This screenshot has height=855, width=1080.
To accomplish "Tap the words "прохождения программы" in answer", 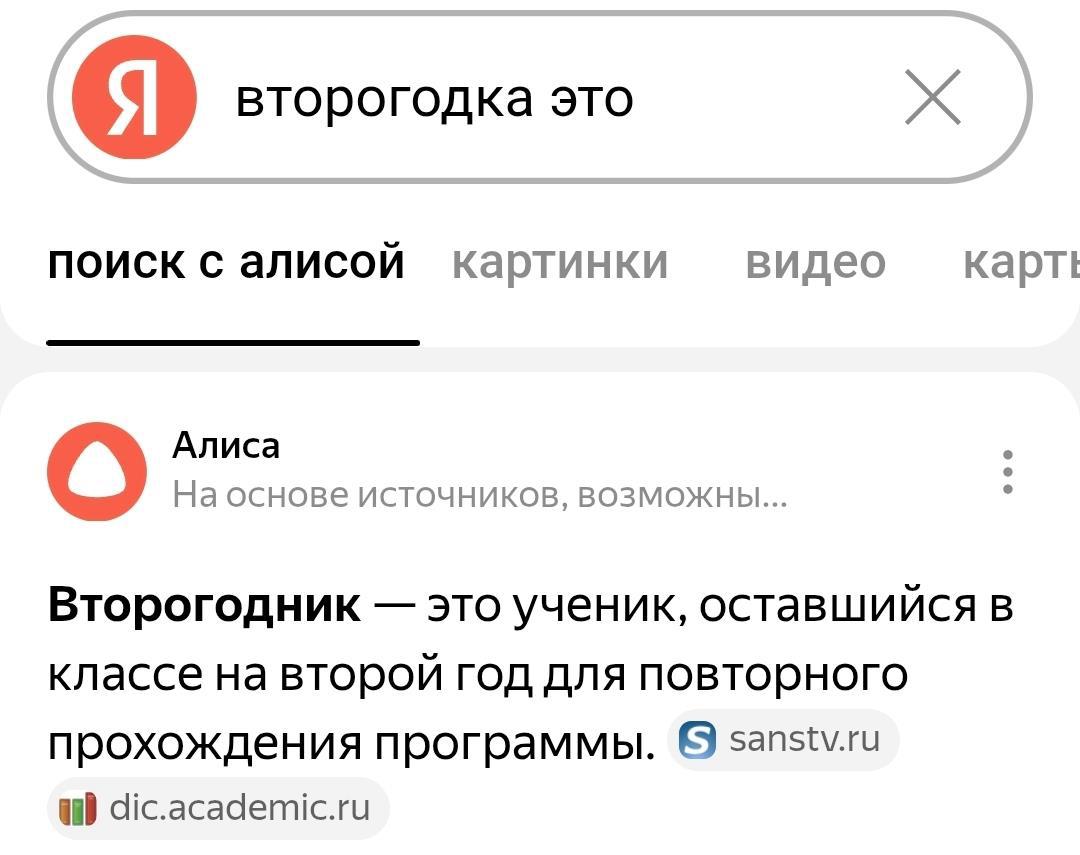I will (x=346, y=743).
